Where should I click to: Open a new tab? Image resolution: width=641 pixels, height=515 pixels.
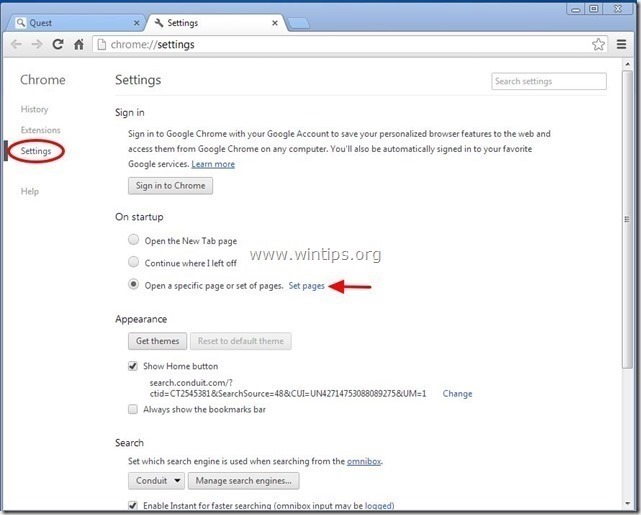coord(299,24)
